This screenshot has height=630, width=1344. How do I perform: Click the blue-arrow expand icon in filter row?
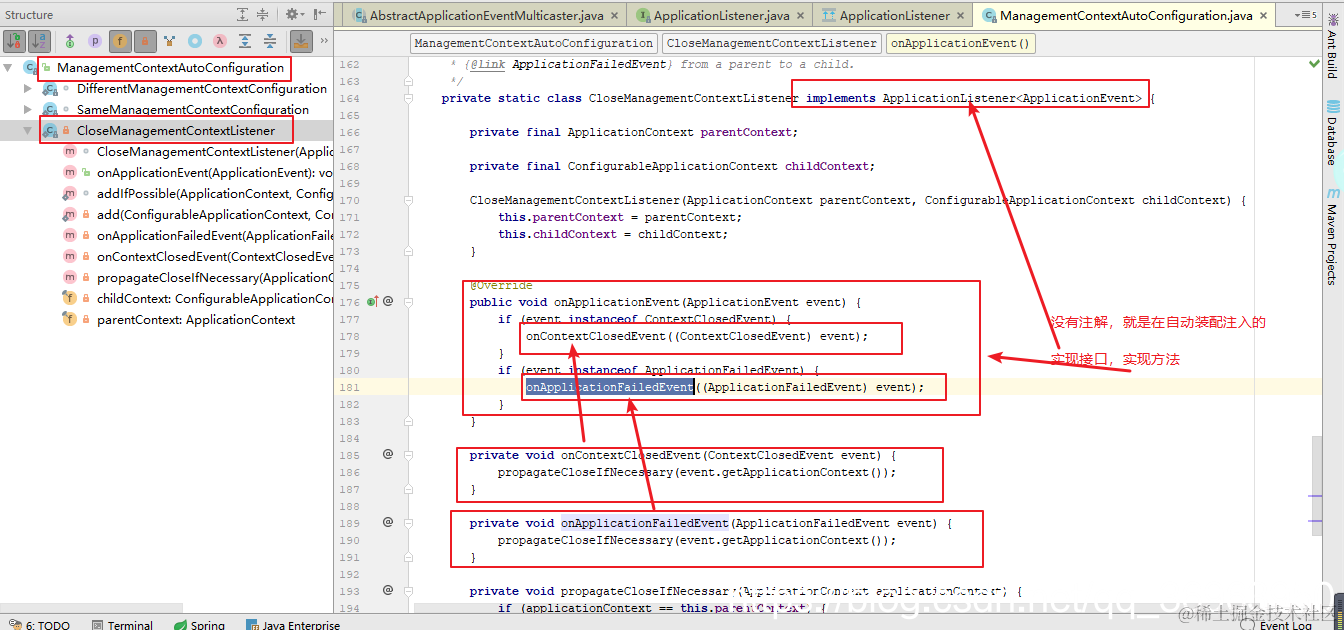[x=245, y=41]
